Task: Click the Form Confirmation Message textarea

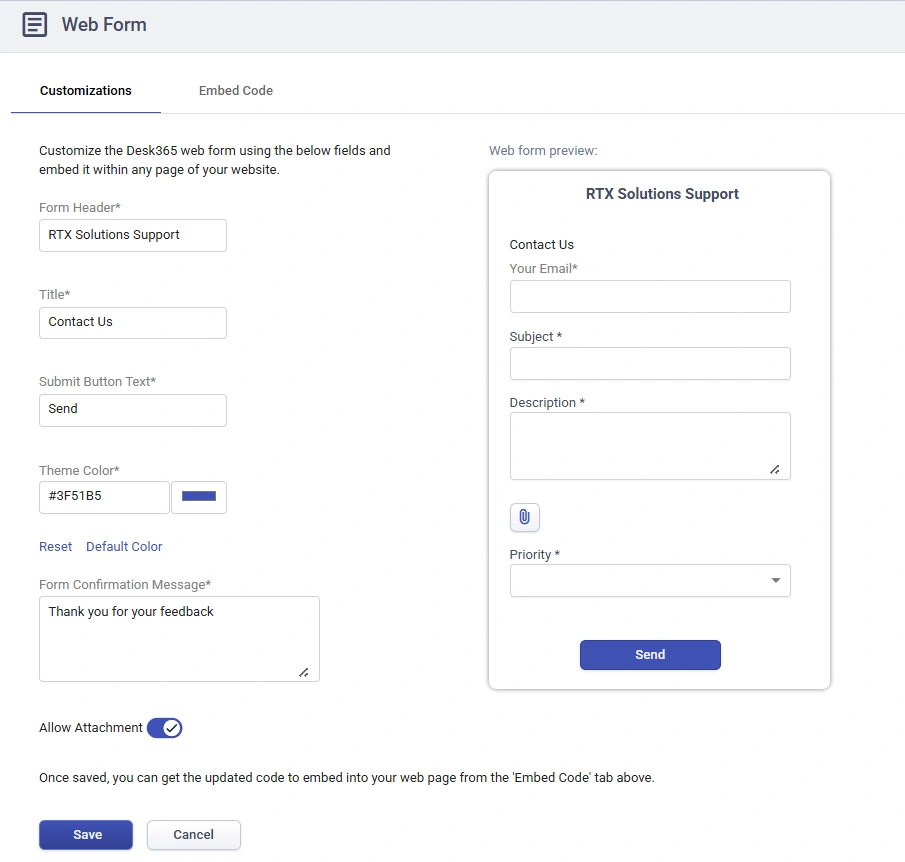Action: (x=179, y=639)
